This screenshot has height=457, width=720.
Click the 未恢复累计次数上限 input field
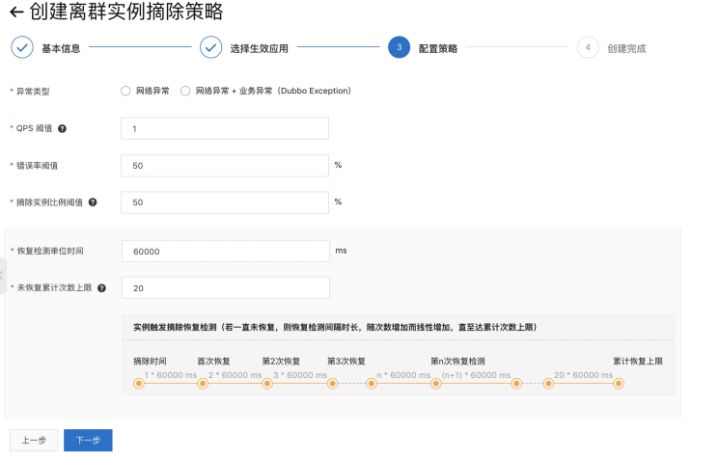pos(225,288)
